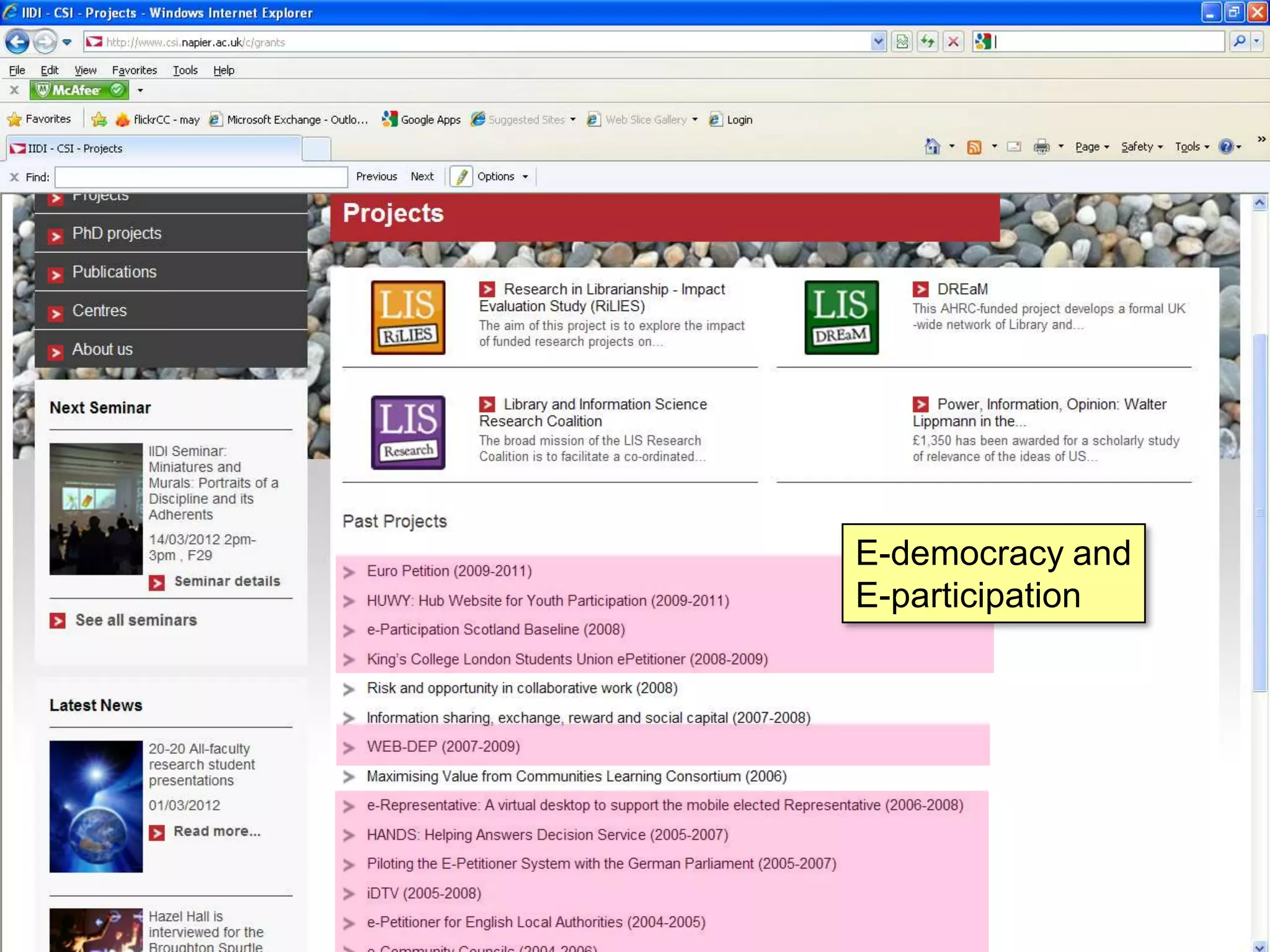Viewport: 1270px width, 952px height.
Task: Click the browser Forward arrow button
Action: (45, 42)
